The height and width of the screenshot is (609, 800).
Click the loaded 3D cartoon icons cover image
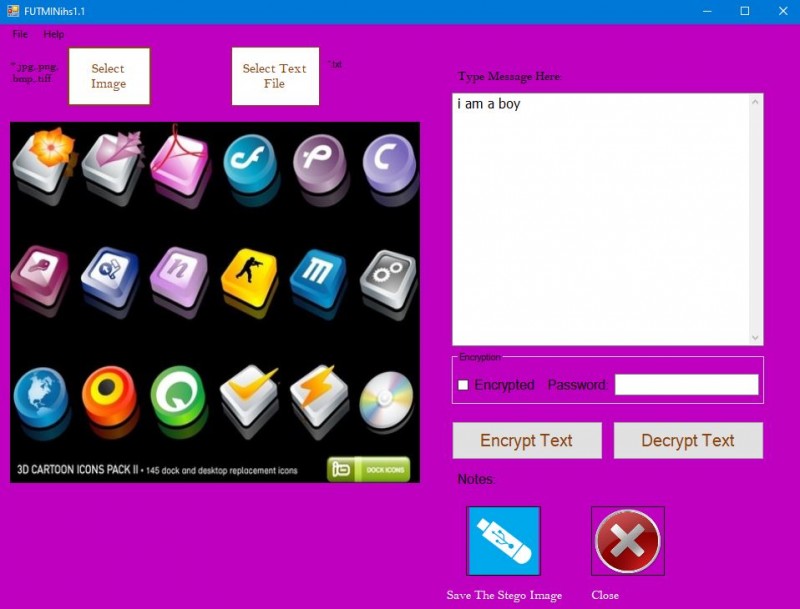point(215,302)
